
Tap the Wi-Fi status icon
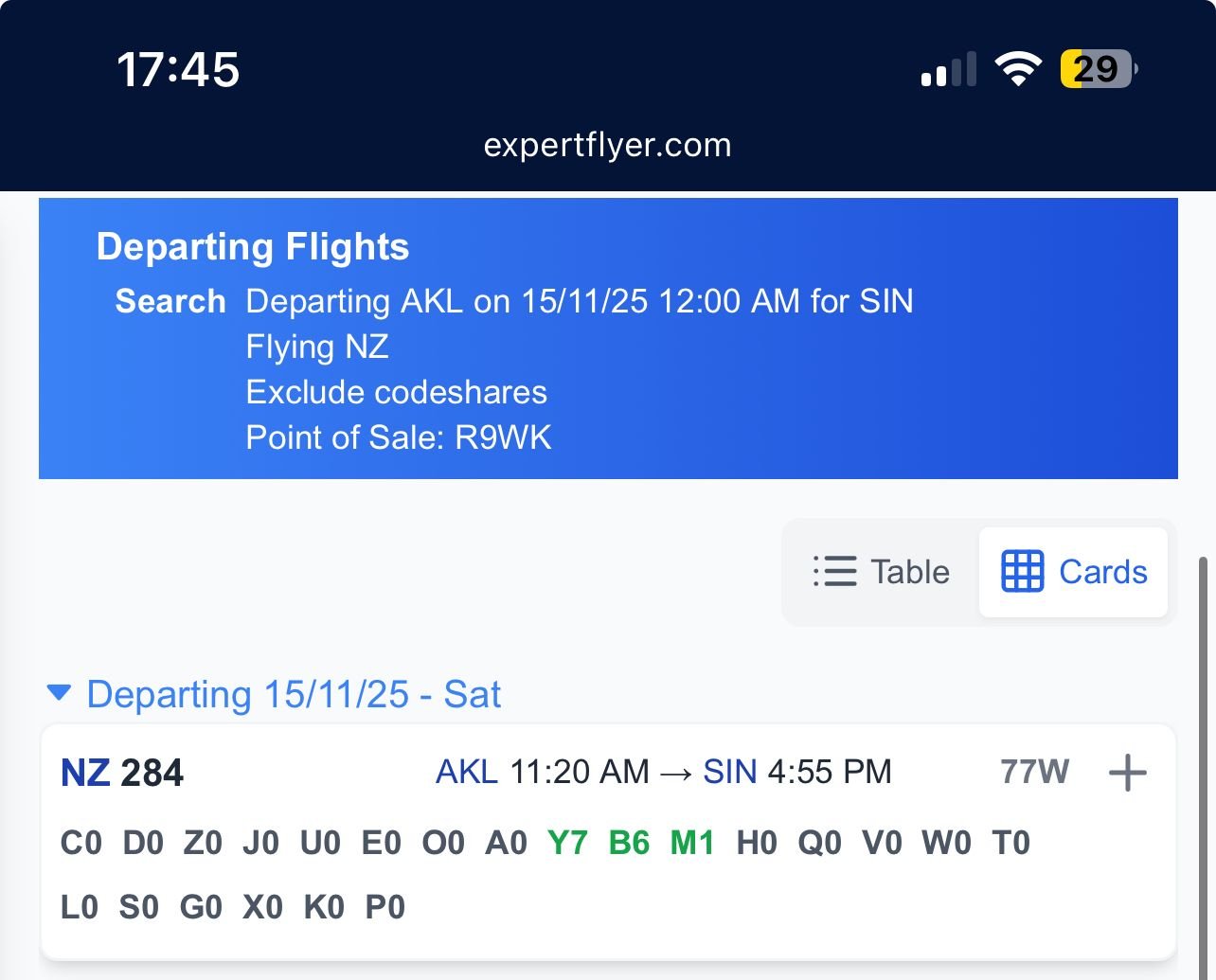(x=1017, y=69)
